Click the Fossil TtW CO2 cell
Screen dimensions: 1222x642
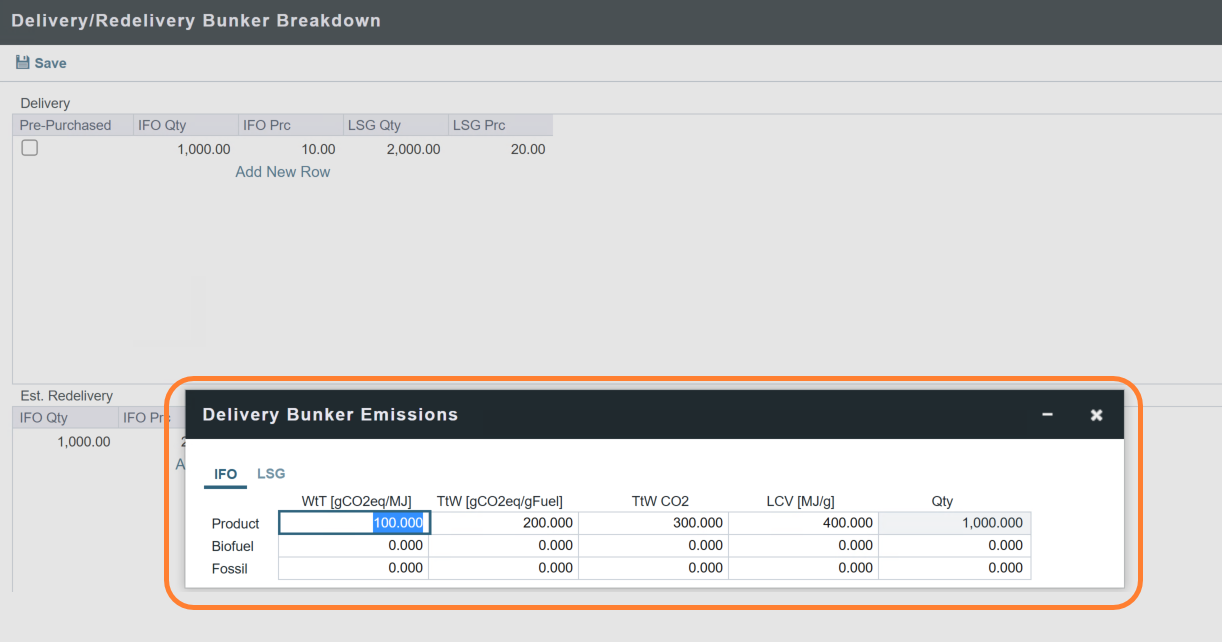(x=653, y=568)
